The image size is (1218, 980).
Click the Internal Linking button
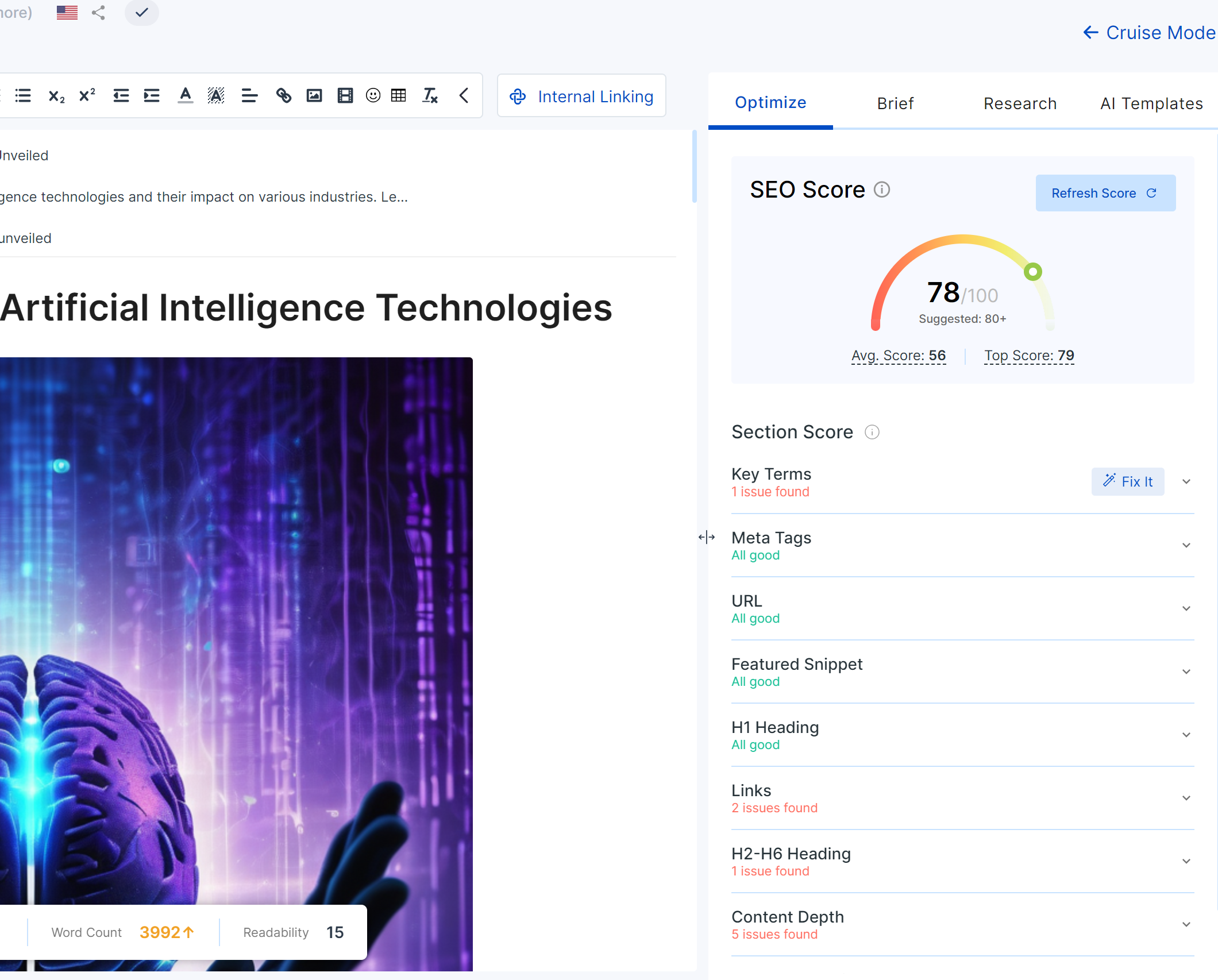pos(581,97)
